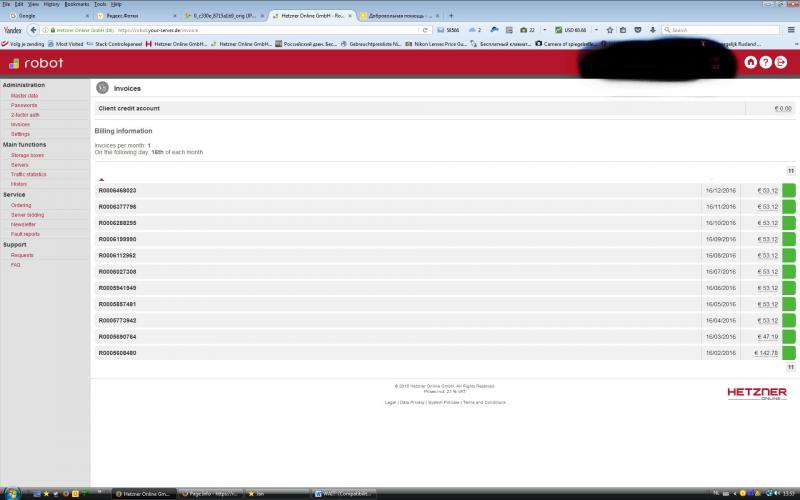Open Server bidding under Service

28,215
